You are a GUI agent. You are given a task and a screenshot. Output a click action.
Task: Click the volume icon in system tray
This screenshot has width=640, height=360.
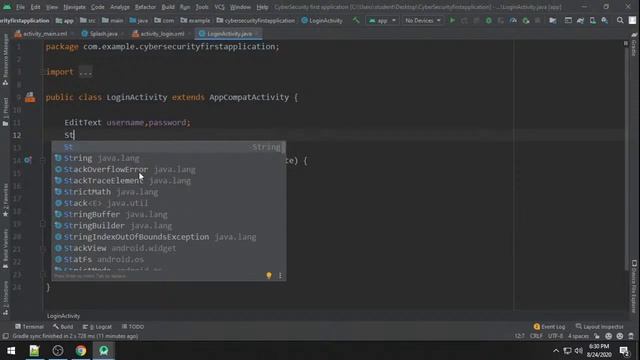tap(579, 351)
